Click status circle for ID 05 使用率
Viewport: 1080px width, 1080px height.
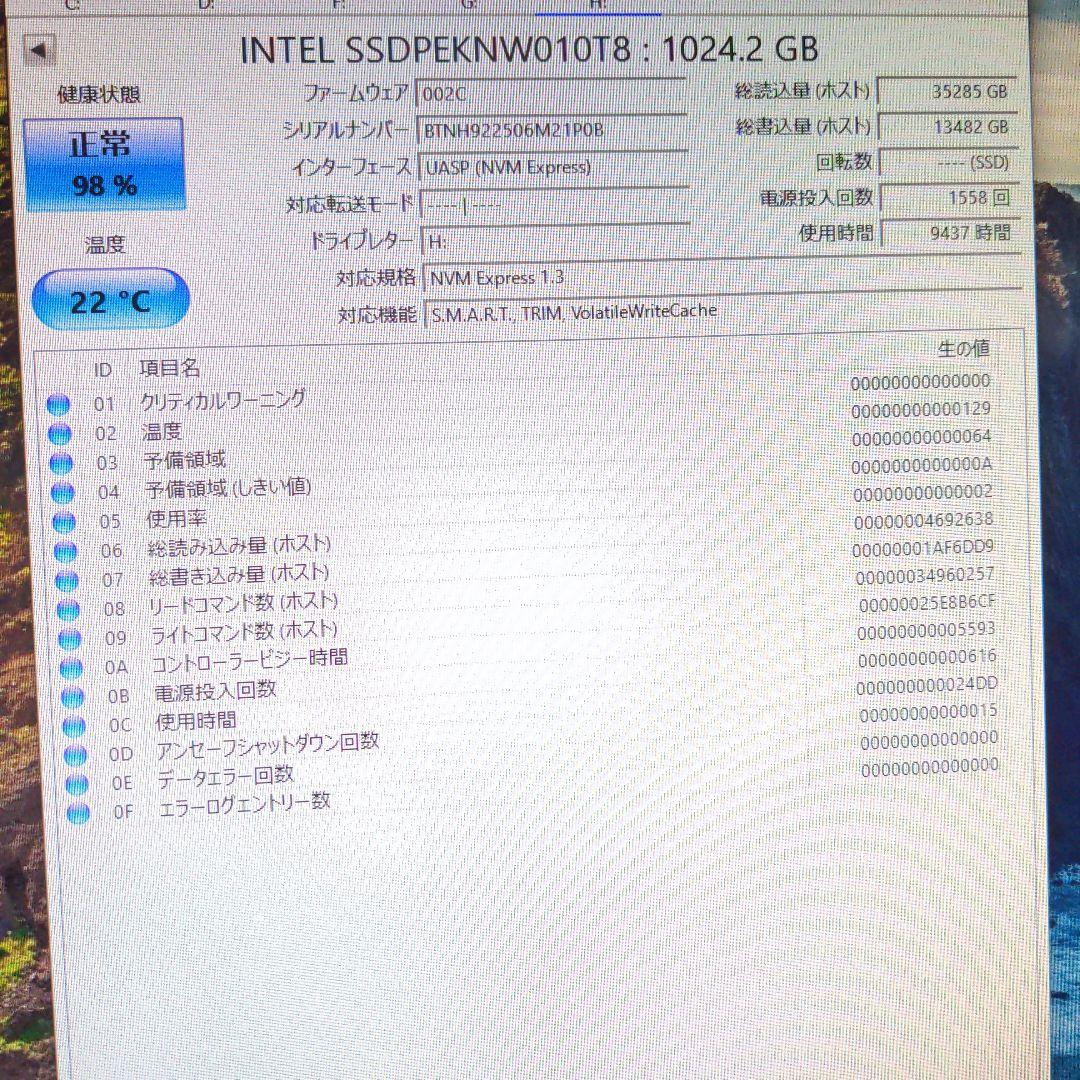point(64,523)
